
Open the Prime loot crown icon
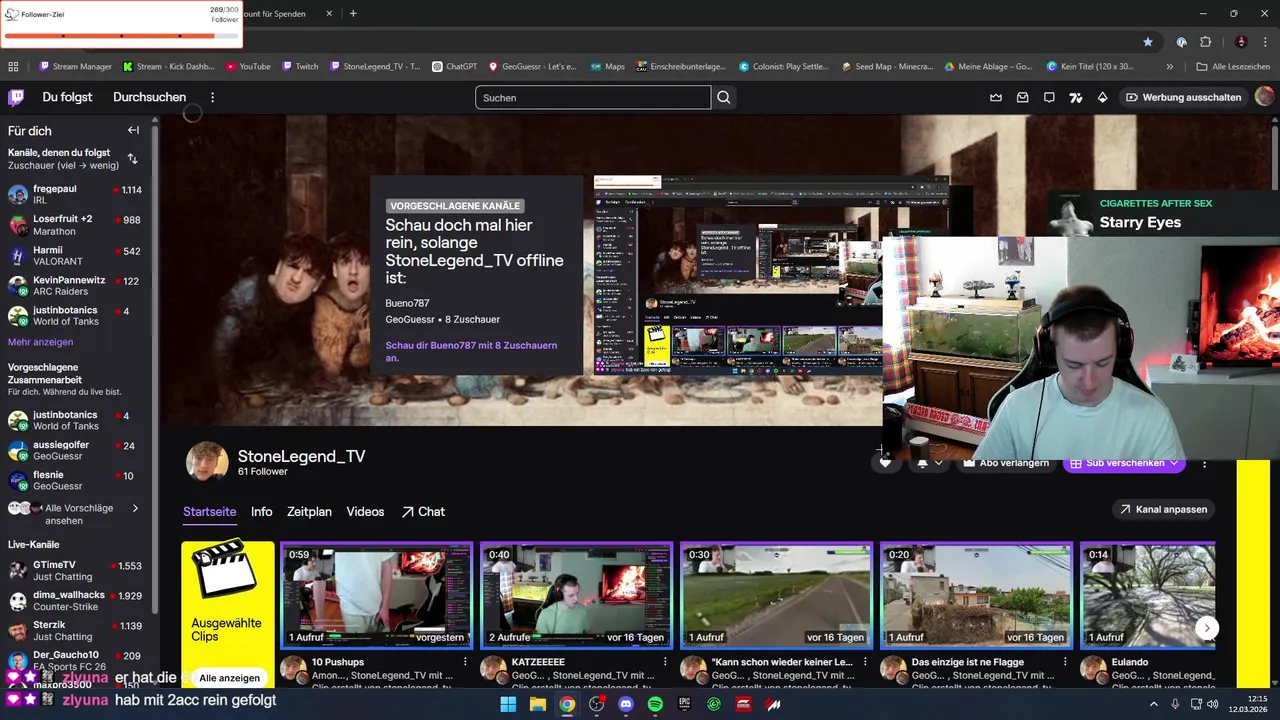click(996, 97)
